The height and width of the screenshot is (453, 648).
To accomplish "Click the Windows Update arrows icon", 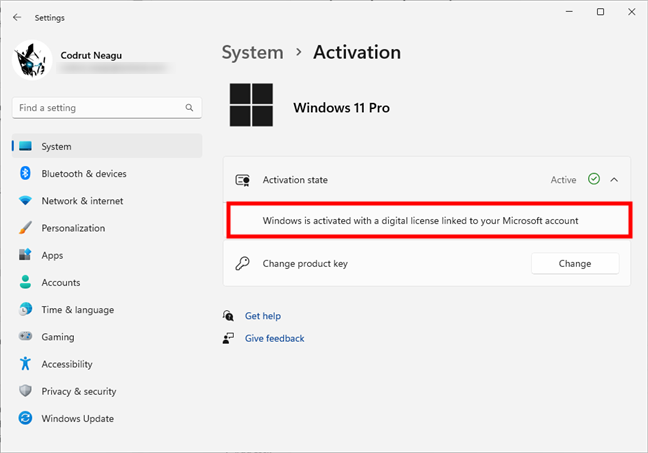I will click(25, 418).
